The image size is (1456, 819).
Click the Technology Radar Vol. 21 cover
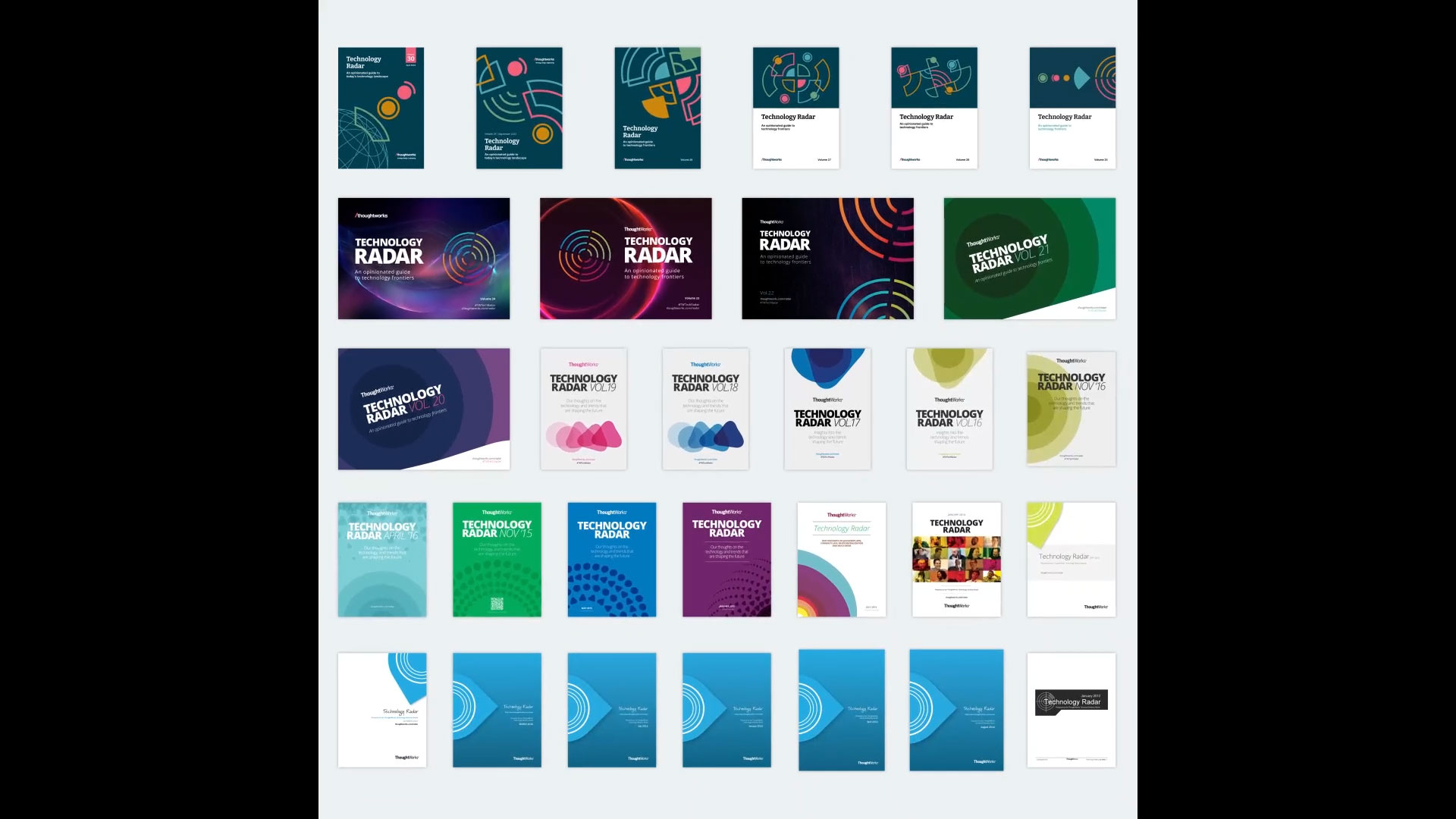pyautogui.click(x=1030, y=258)
